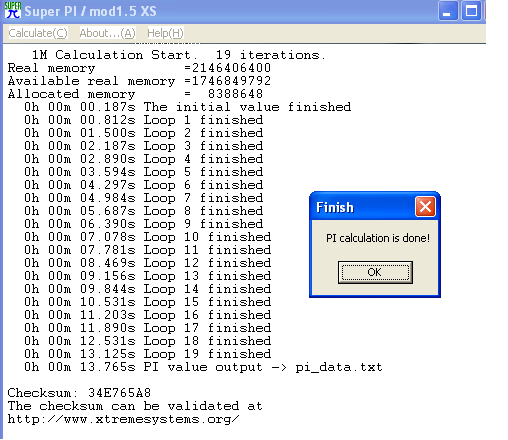Image resolution: width=508 pixels, height=440 pixels.
Task: Open the About...(A) menu
Action: (x=107, y=33)
